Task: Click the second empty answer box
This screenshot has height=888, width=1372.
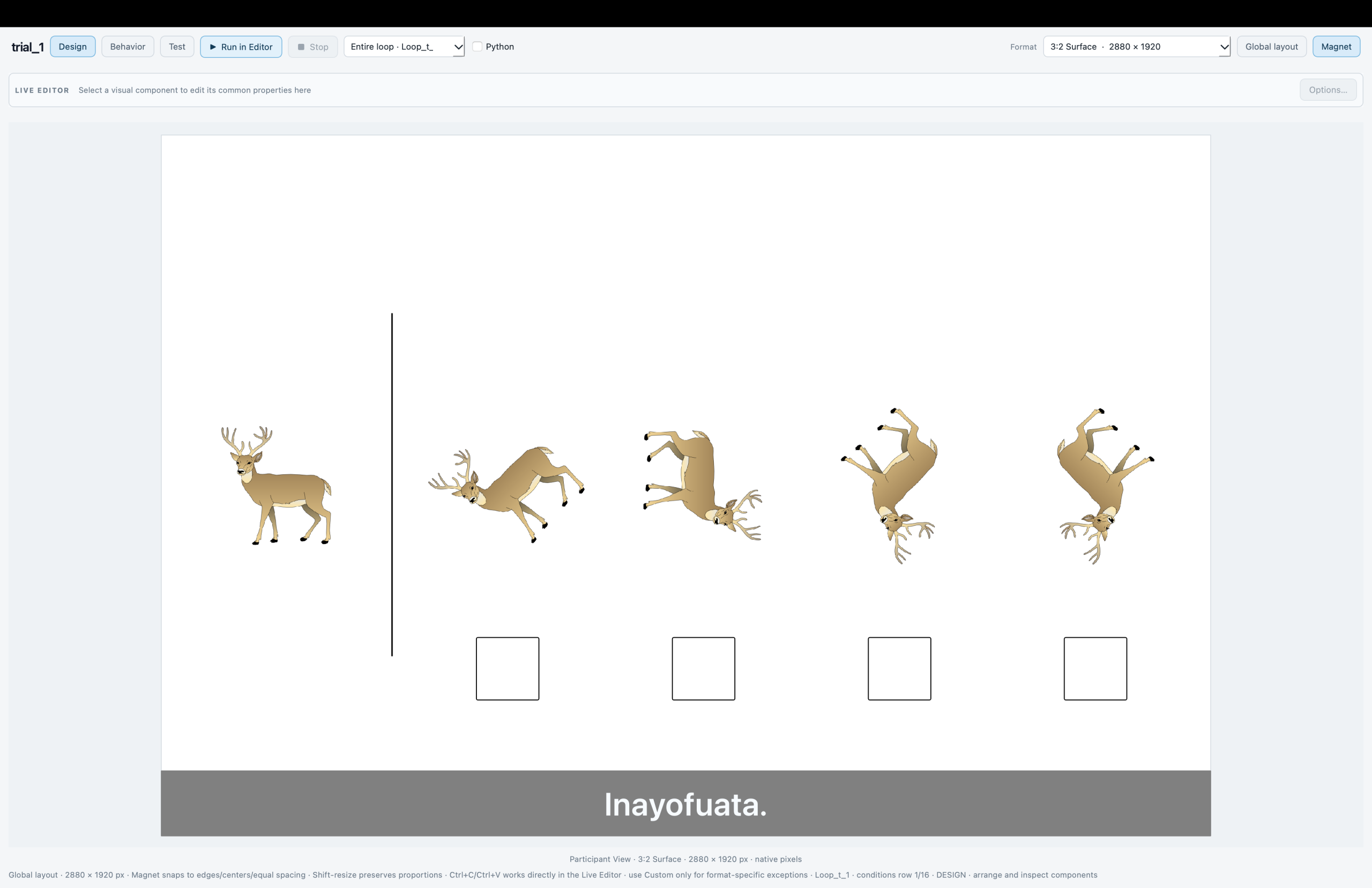Action: click(704, 669)
